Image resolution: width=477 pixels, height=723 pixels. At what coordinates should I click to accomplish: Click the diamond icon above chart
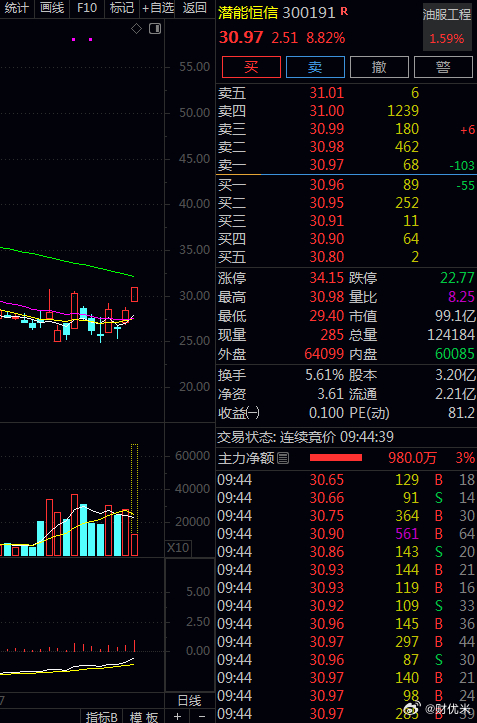tap(136, 29)
